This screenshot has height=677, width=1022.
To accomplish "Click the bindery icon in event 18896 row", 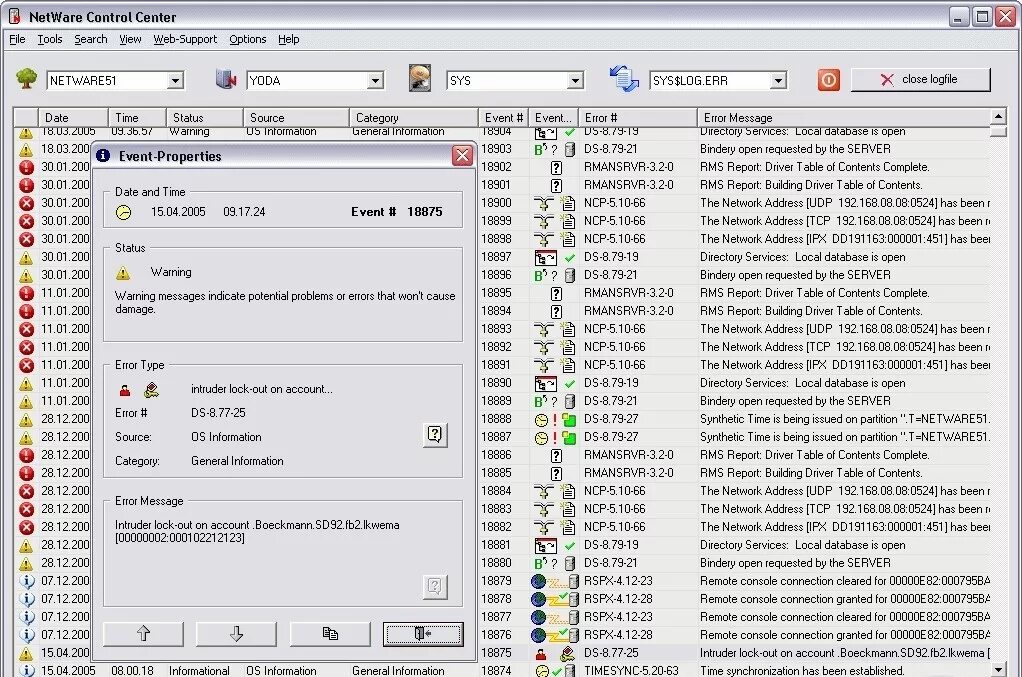I will click(540, 276).
